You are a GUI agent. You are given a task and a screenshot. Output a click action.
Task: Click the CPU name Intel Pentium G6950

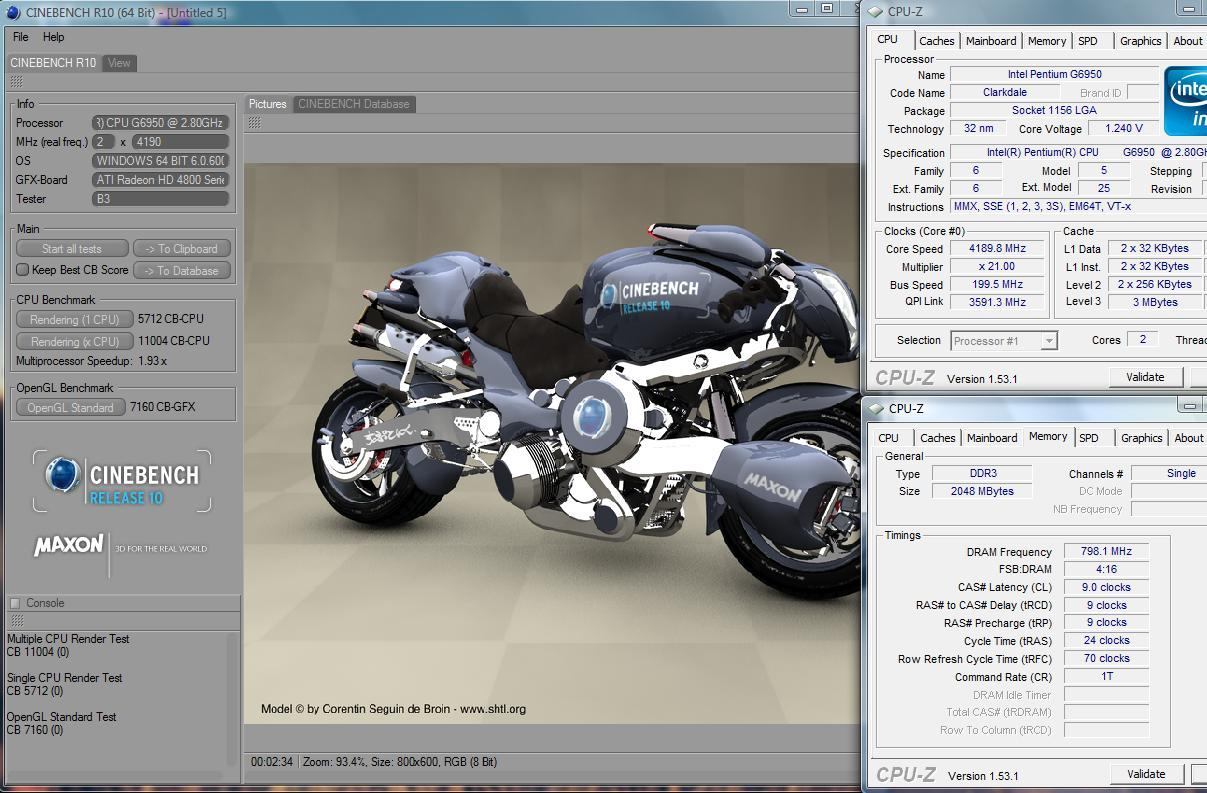pos(1054,74)
